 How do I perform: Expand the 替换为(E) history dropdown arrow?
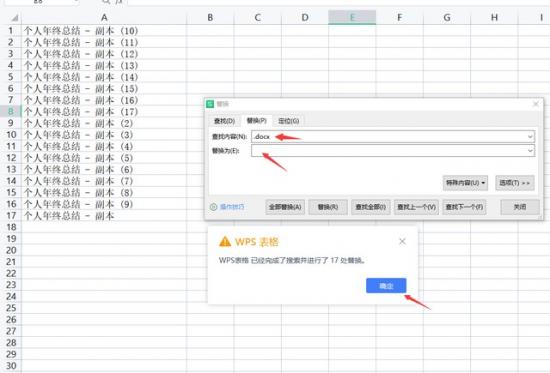point(530,151)
